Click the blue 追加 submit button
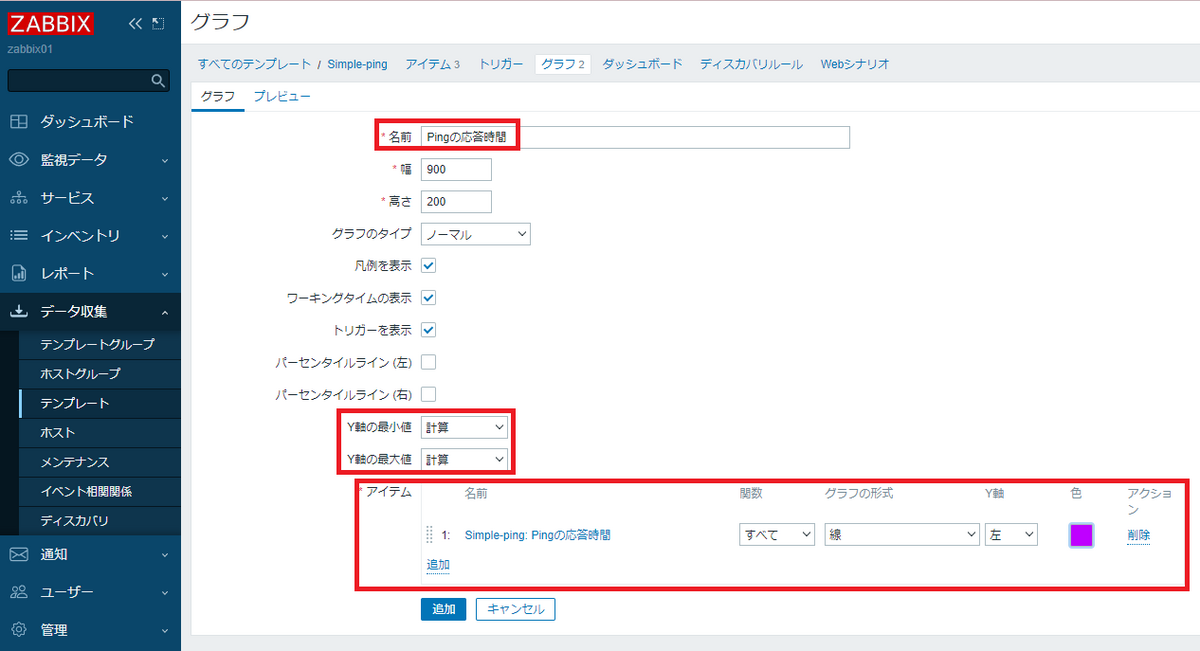Image resolution: width=1200 pixels, height=651 pixels. [443, 609]
